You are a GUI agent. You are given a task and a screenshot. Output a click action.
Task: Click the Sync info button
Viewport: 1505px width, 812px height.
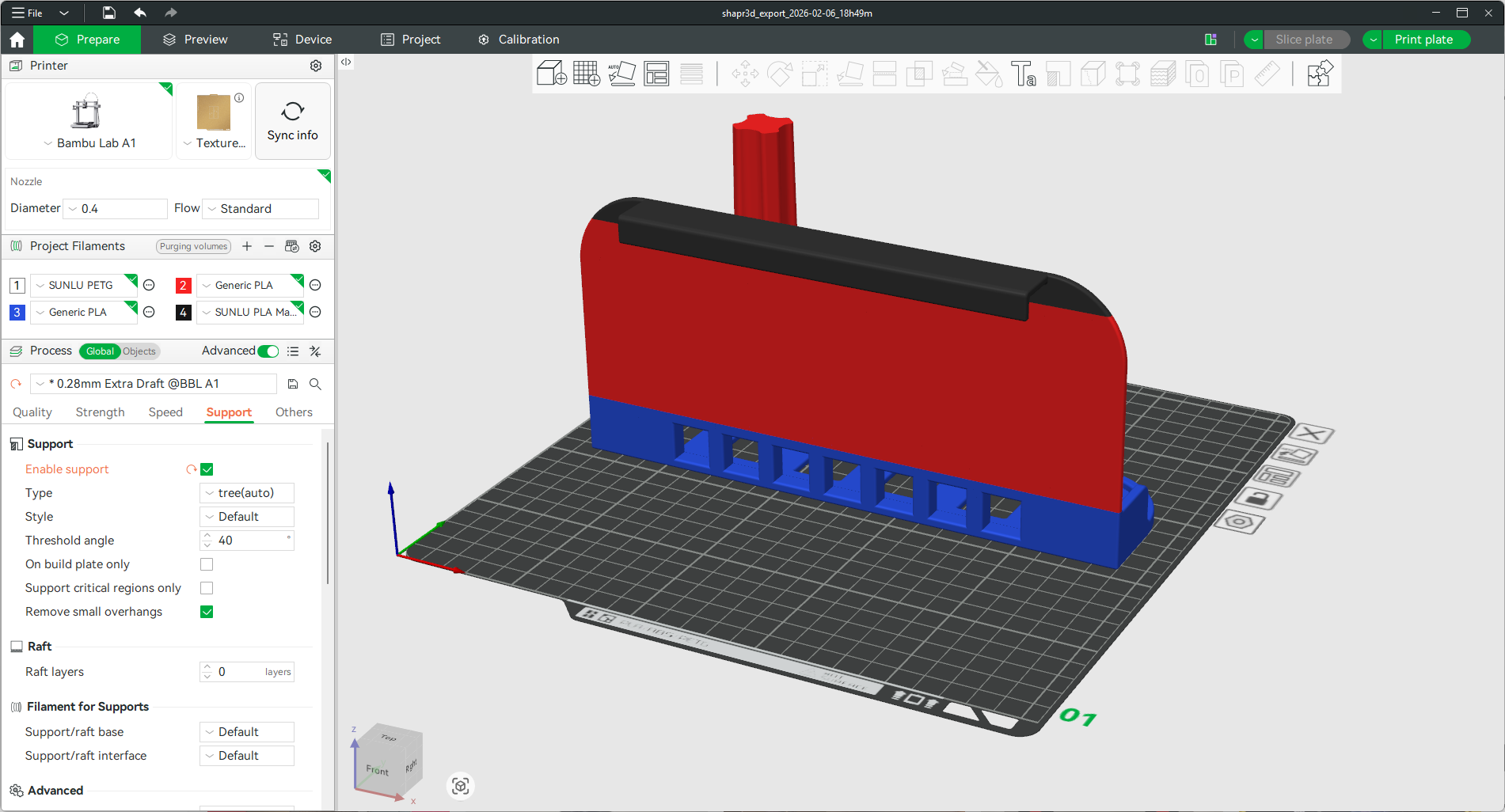point(293,121)
